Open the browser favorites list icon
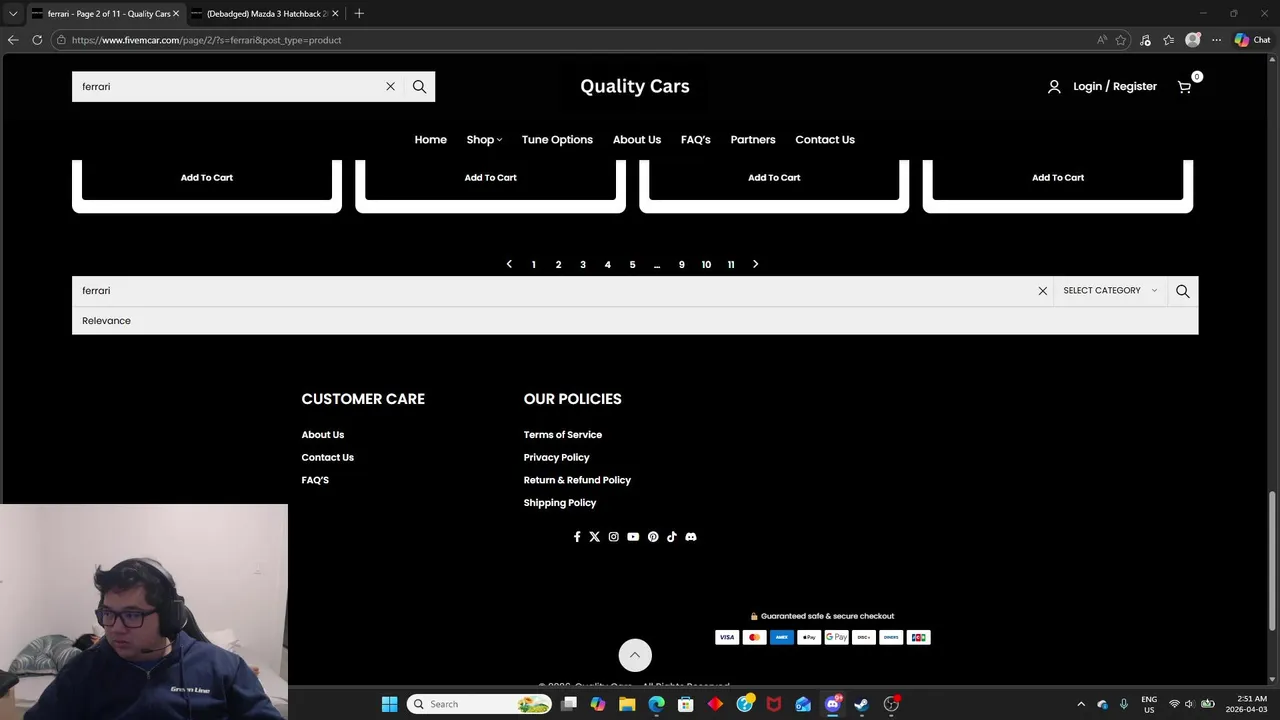 click(x=1168, y=40)
